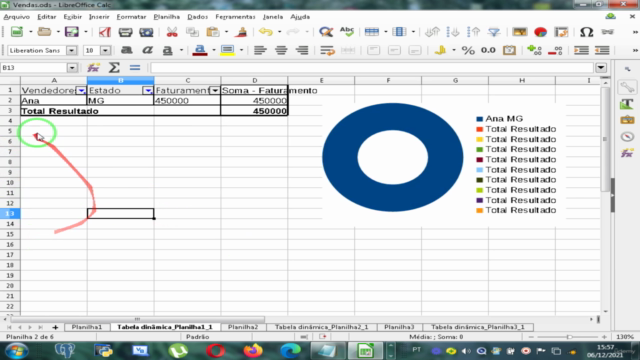Image resolution: width=640 pixels, height=360 pixels.
Task: Open the Arquivo menu
Action: click(17, 17)
